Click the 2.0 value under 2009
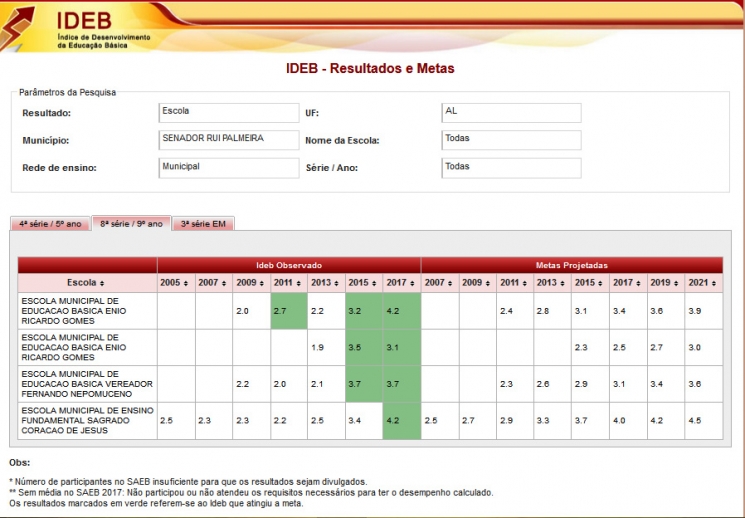The height and width of the screenshot is (518, 745). [242, 311]
